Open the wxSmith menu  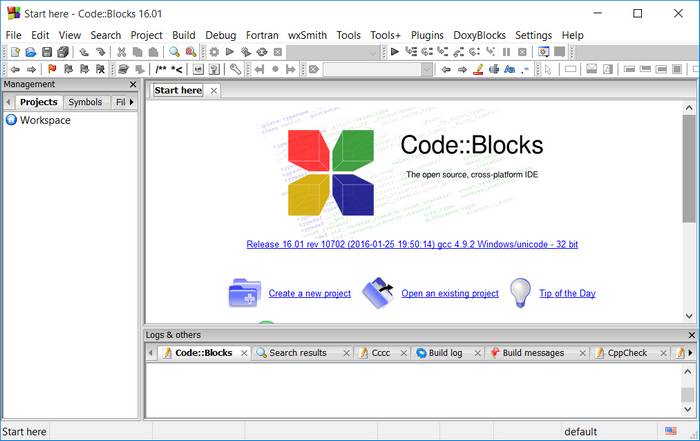pos(307,35)
